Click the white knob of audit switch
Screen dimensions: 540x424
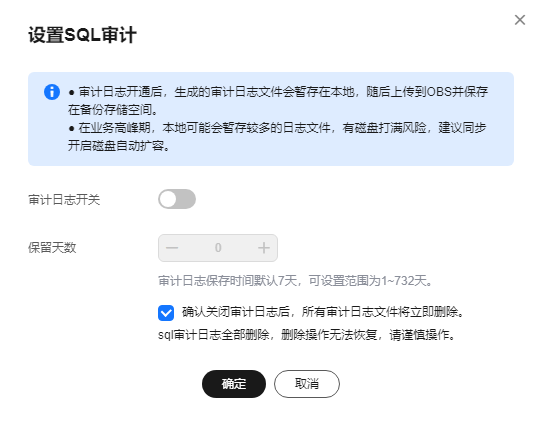click(x=168, y=199)
